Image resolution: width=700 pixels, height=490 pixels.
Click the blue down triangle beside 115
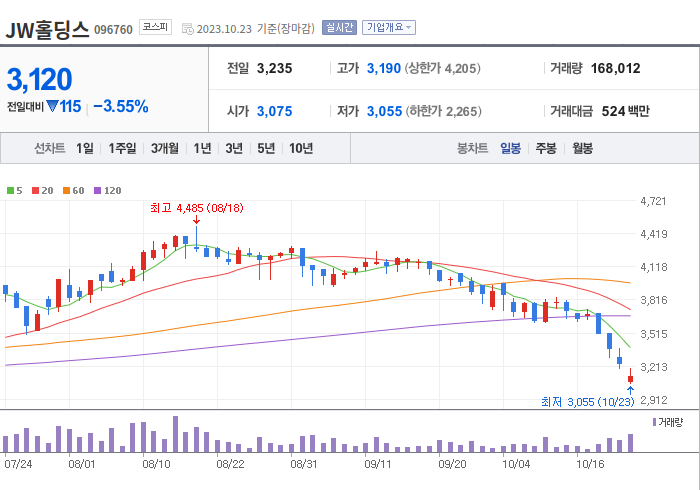click(52, 106)
